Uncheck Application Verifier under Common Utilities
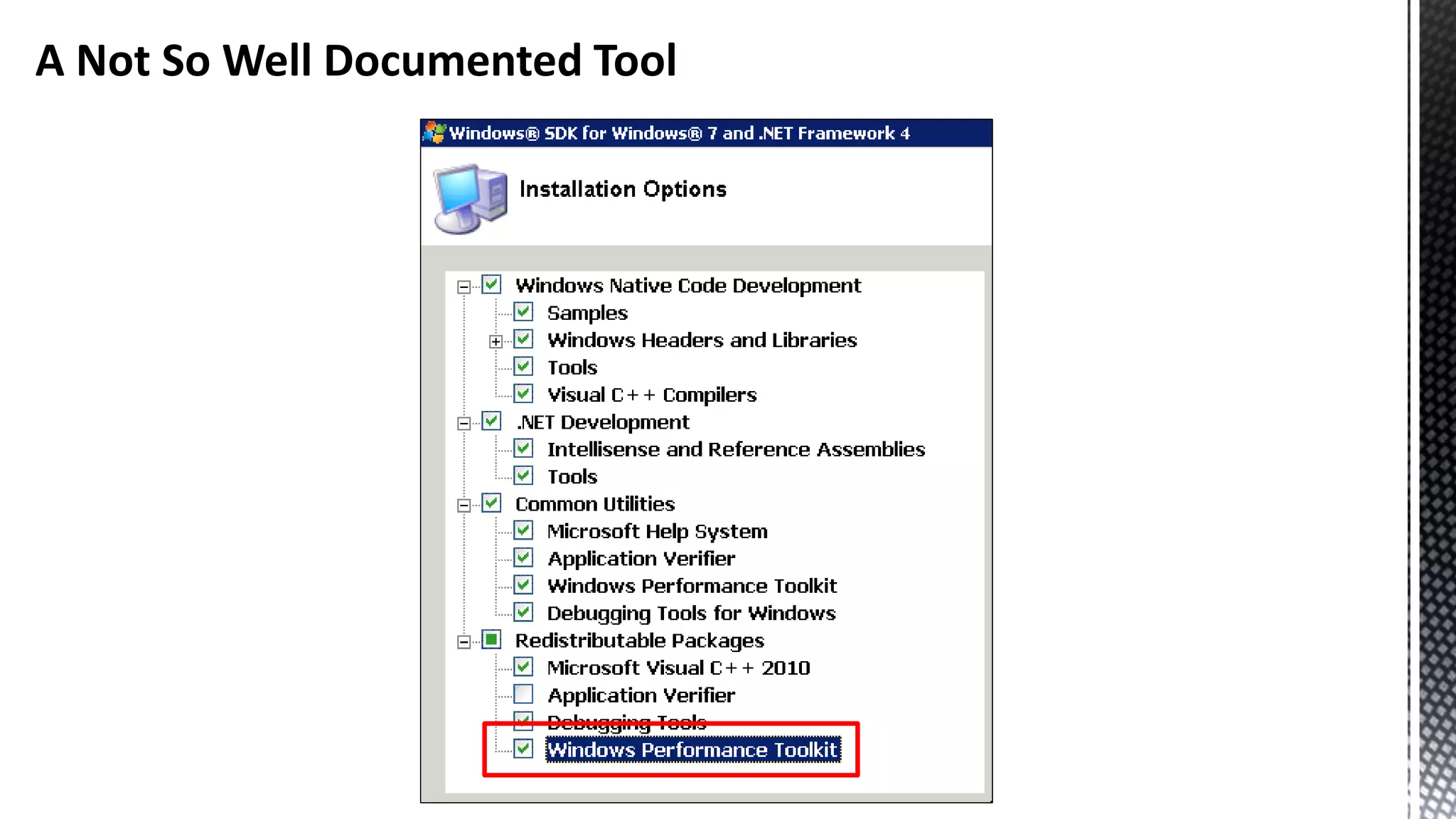The width and height of the screenshot is (1456, 819). pos(523,558)
